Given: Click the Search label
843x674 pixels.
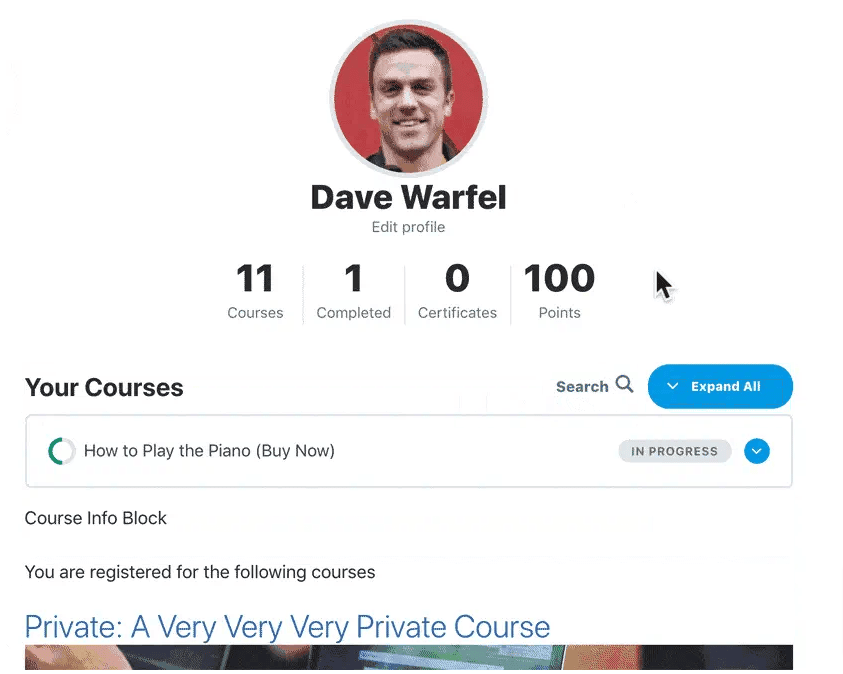Looking at the screenshot, I should (x=582, y=386).
